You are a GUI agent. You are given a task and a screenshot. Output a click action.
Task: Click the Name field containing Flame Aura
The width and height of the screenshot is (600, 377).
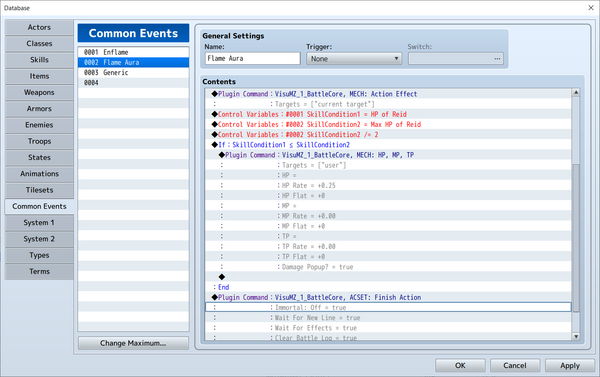[253, 58]
